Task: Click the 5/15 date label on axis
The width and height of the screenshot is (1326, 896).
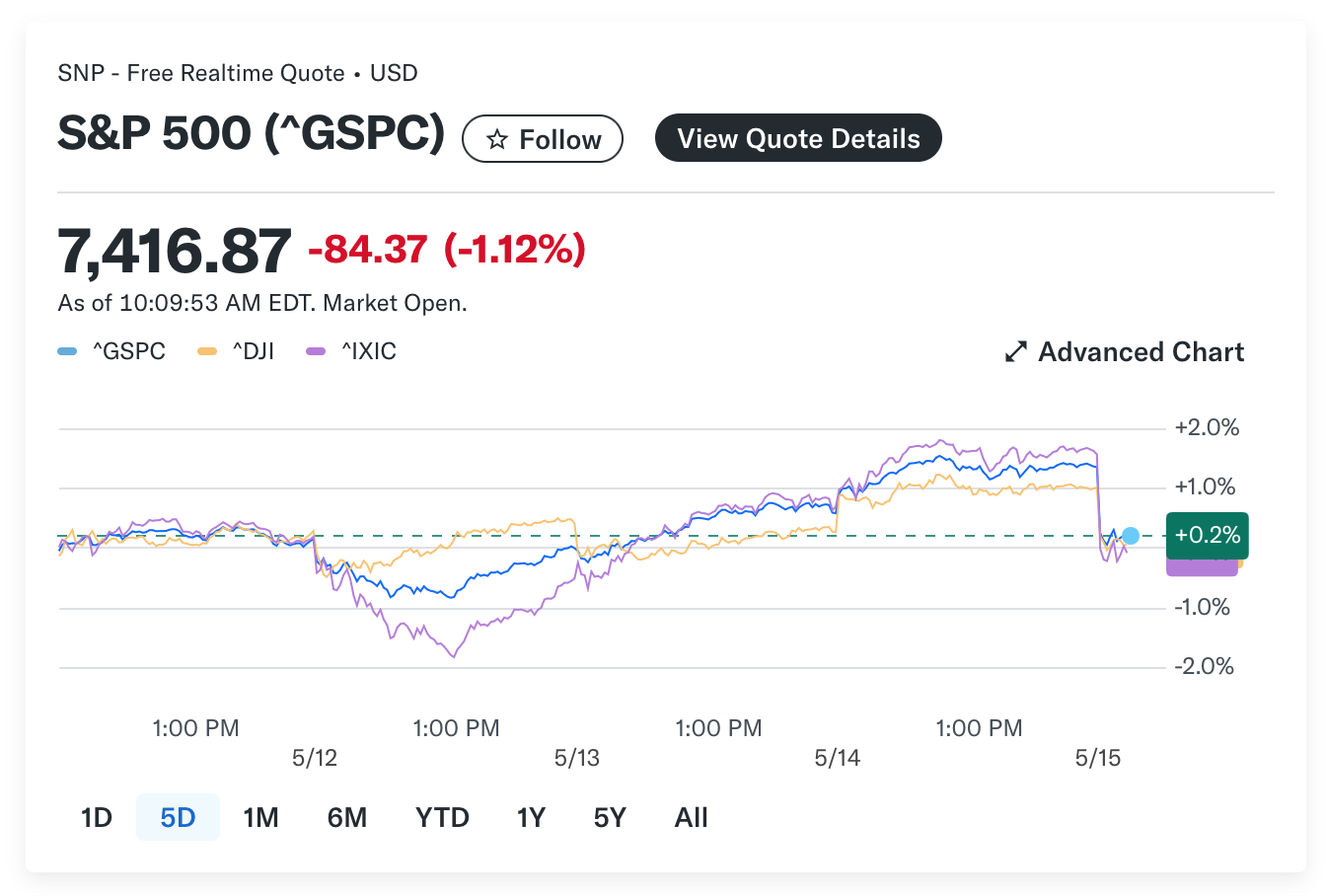Action: click(1098, 758)
